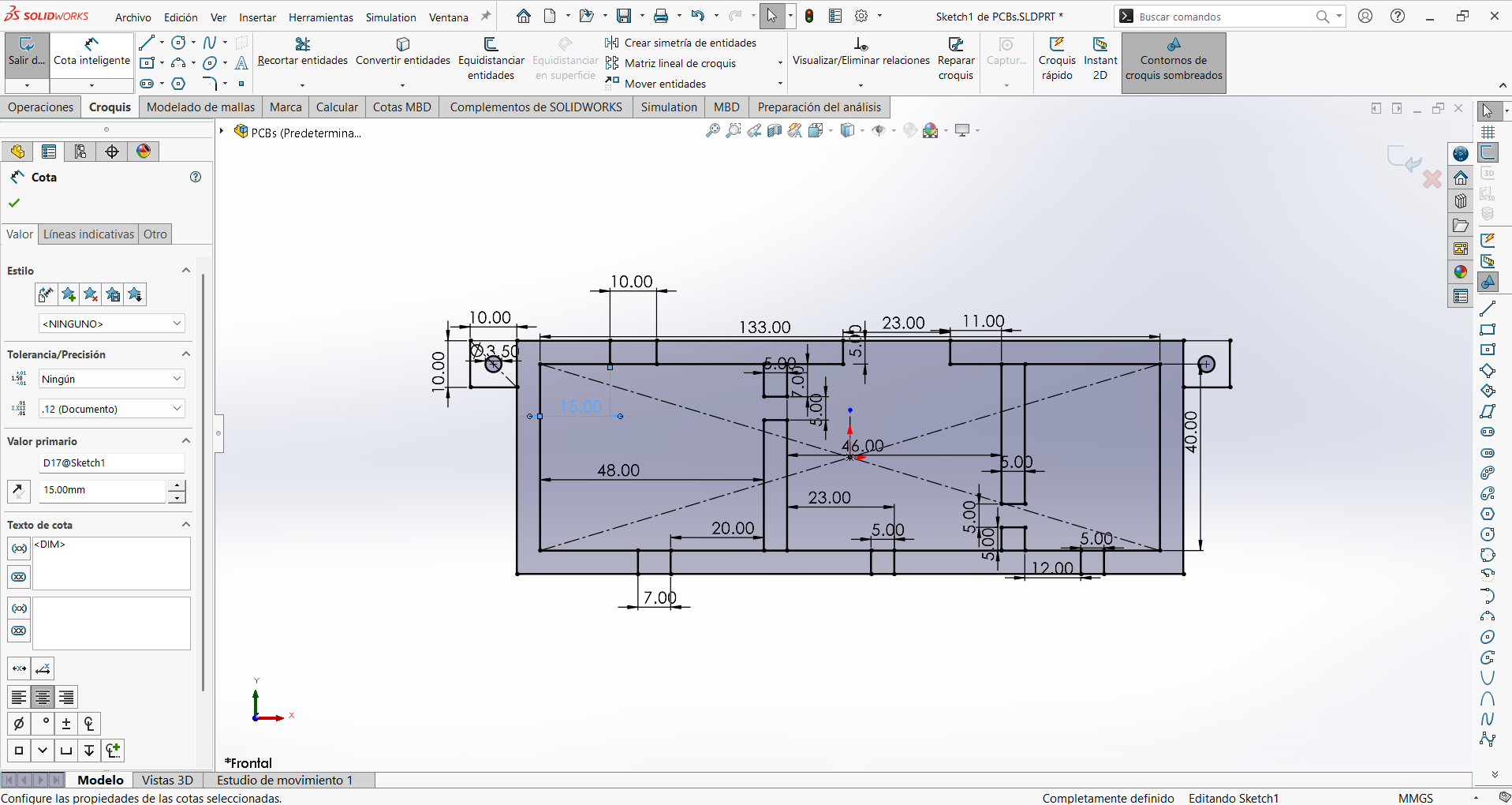Click Crear simetría de entidades
Viewport: 1512px width, 805px height.
coord(681,43)
